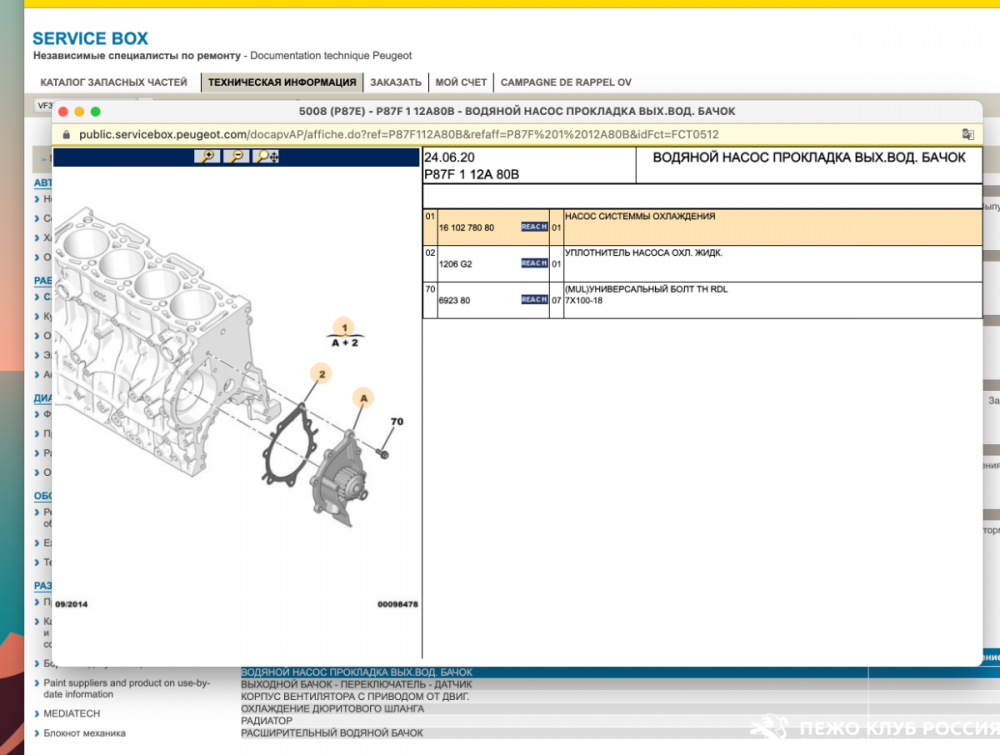Screen dimensions: 1000x755
Task: Click REACH badge for part 1206 G2
Action: [x=534, y=263]
